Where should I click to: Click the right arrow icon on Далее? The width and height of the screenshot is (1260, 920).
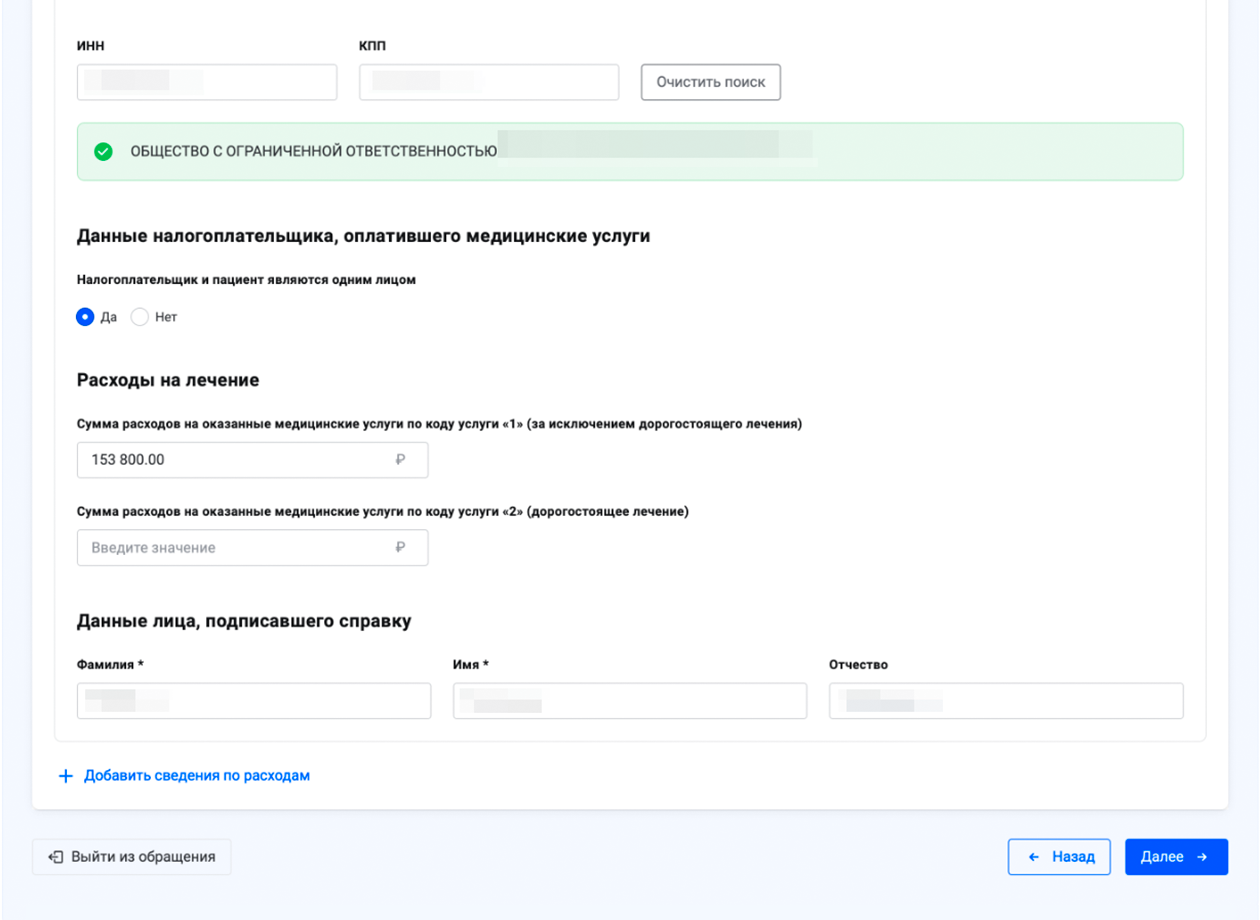click(1202, 857)
